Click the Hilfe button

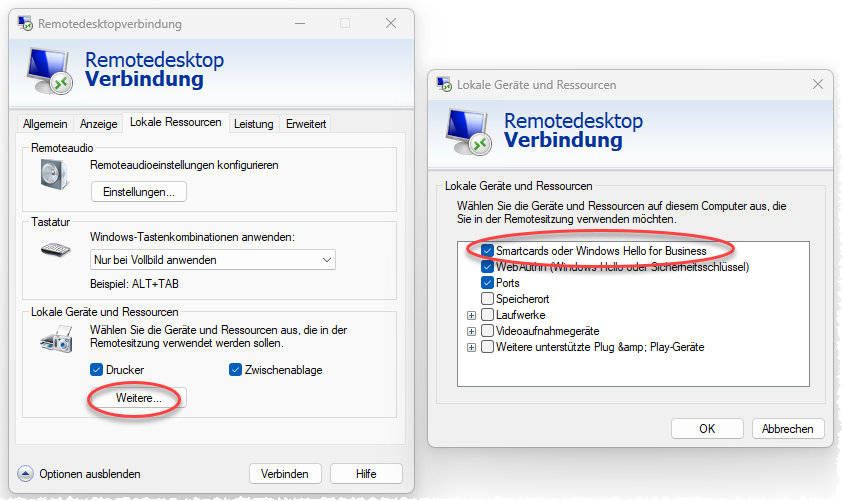point(366,474)
